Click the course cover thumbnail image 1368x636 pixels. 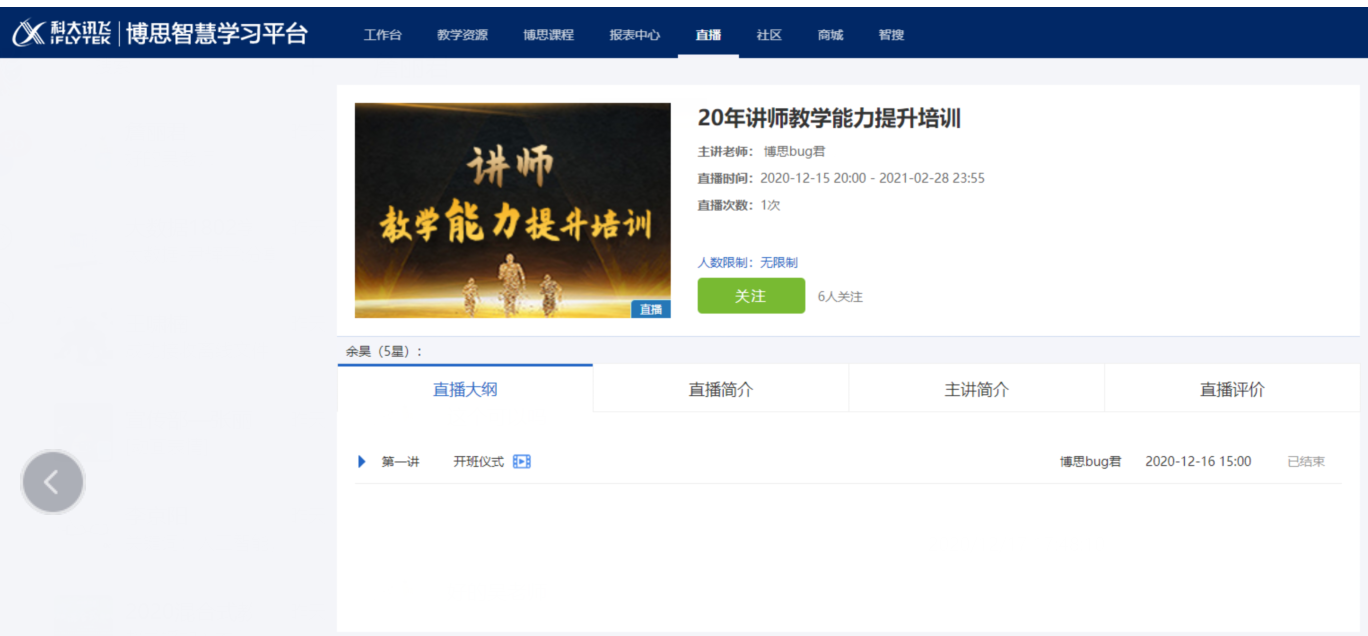coord(511,210)
